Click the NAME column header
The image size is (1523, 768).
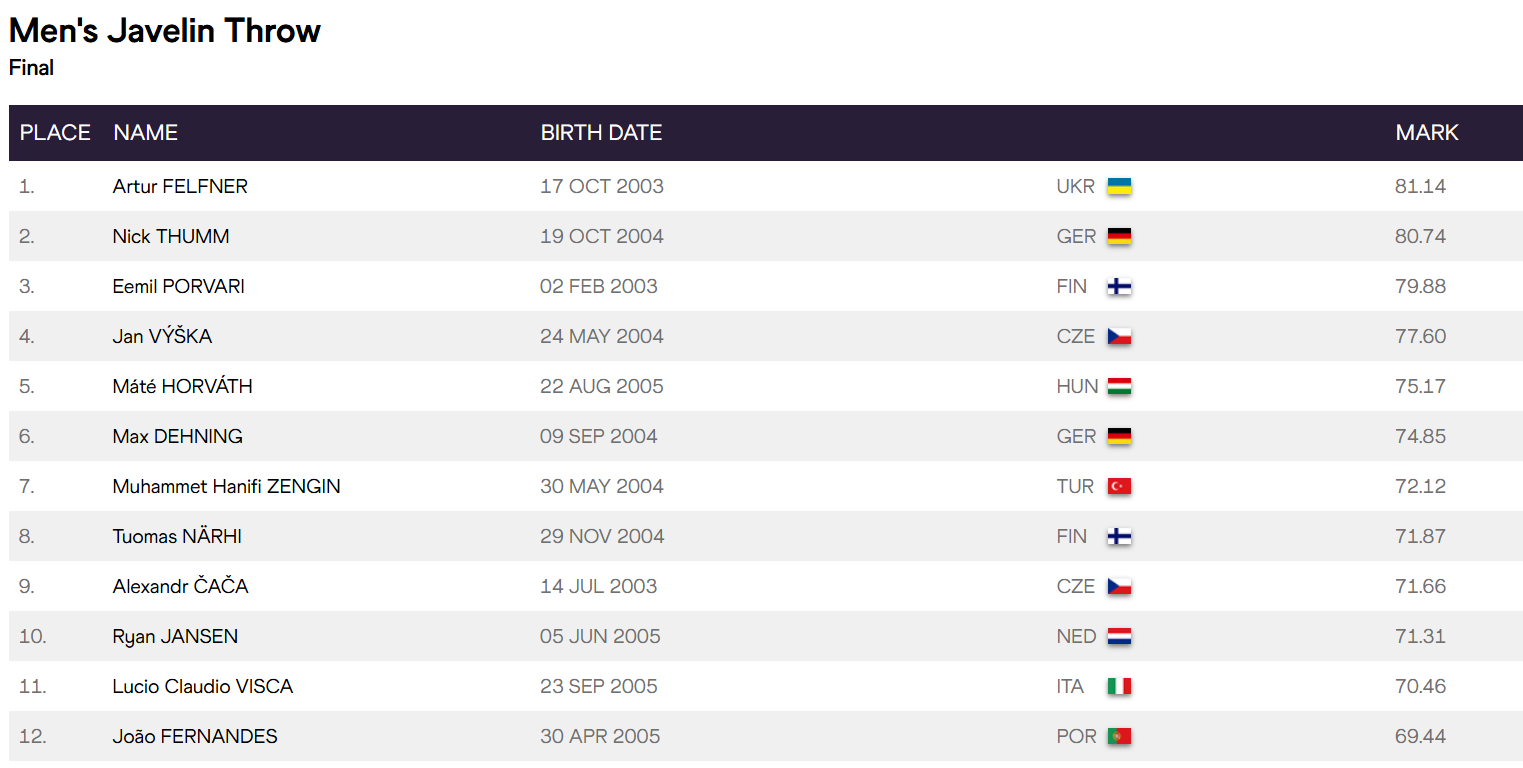146,132
